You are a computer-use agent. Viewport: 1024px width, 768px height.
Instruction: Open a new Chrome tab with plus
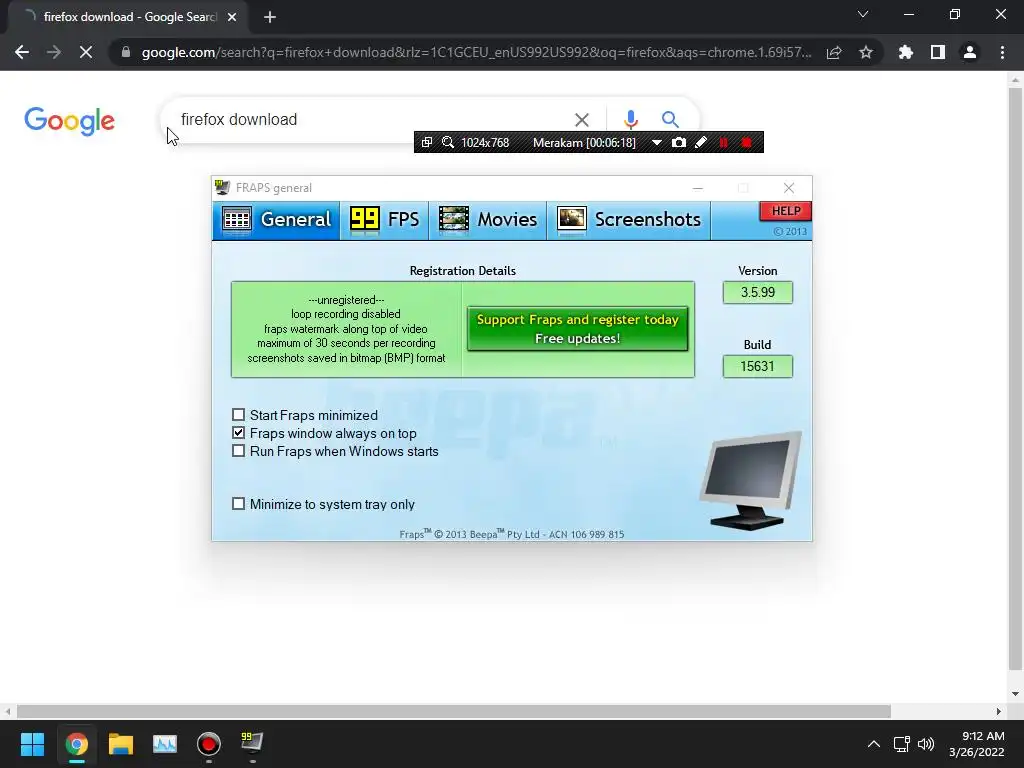(x=270, y=17)
